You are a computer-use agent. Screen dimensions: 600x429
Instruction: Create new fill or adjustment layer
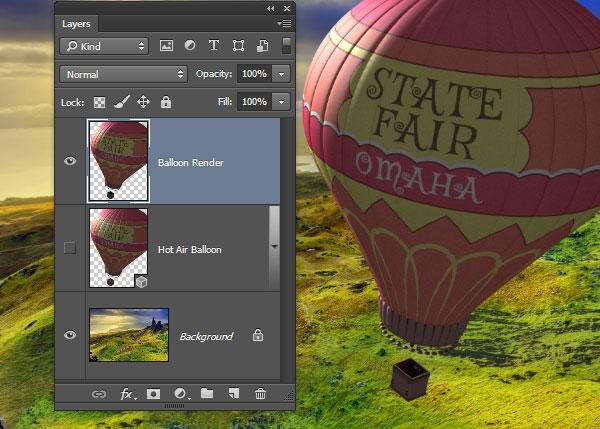click(x=181, y=394)
